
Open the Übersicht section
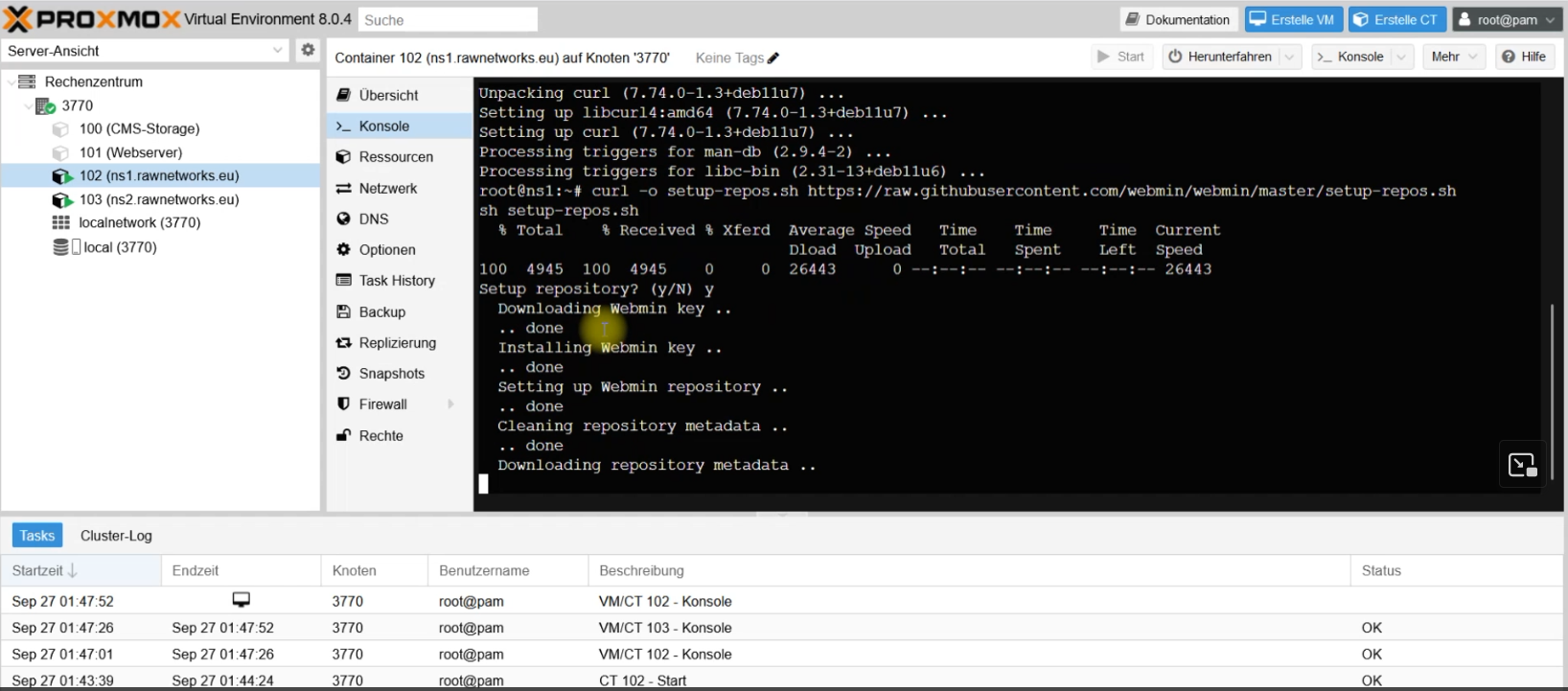(x=400, y=95)
